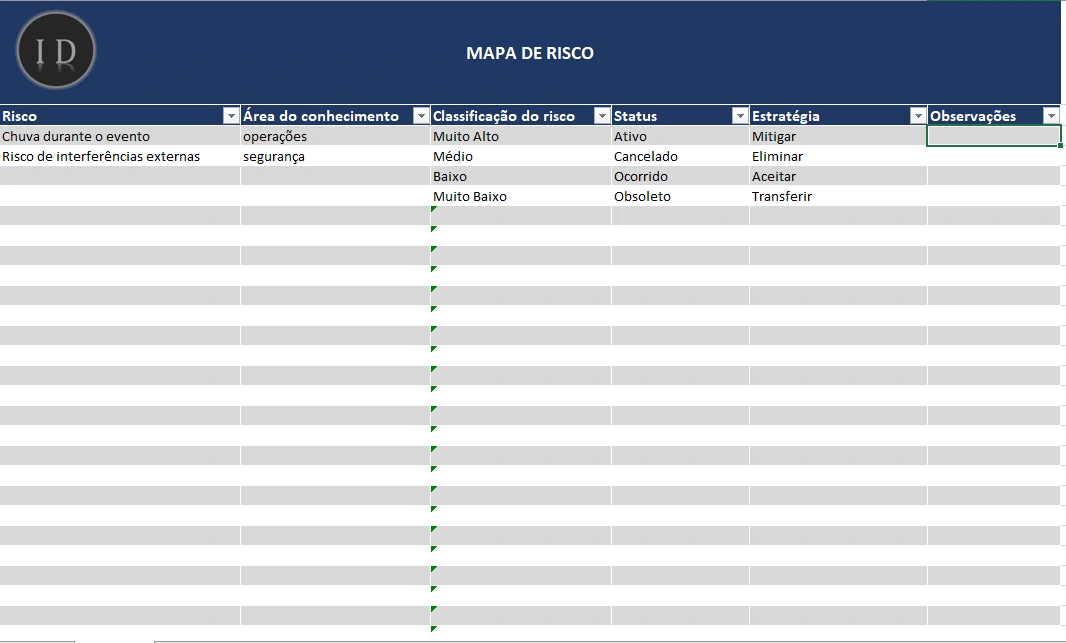Open the Risco column filter dropdown
This screenshot has width=1066, height=643.
point(231,116)
